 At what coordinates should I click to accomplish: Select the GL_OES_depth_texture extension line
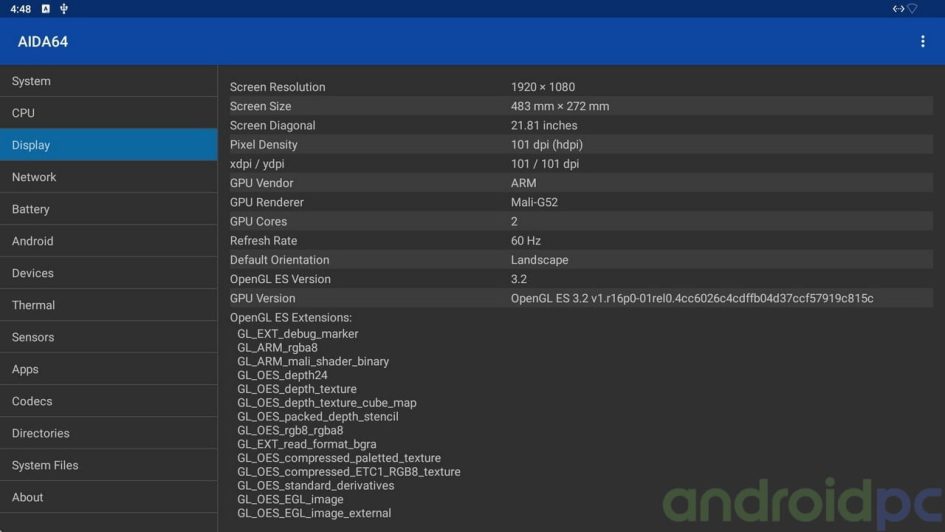click(297, 389)
